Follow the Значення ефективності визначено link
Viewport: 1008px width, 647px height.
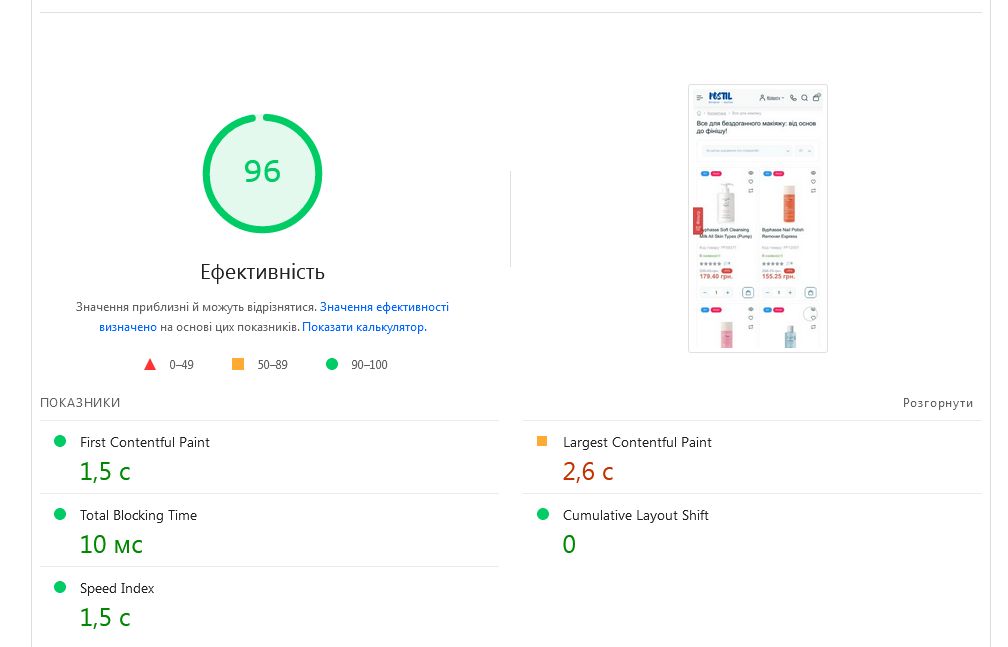(x=384, y=307)
